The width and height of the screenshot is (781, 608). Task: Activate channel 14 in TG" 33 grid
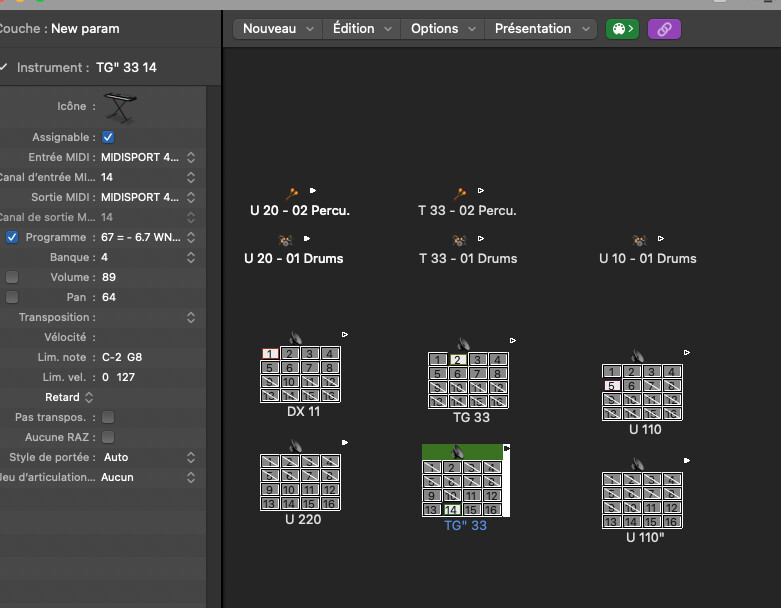click(x=451, y=509)
